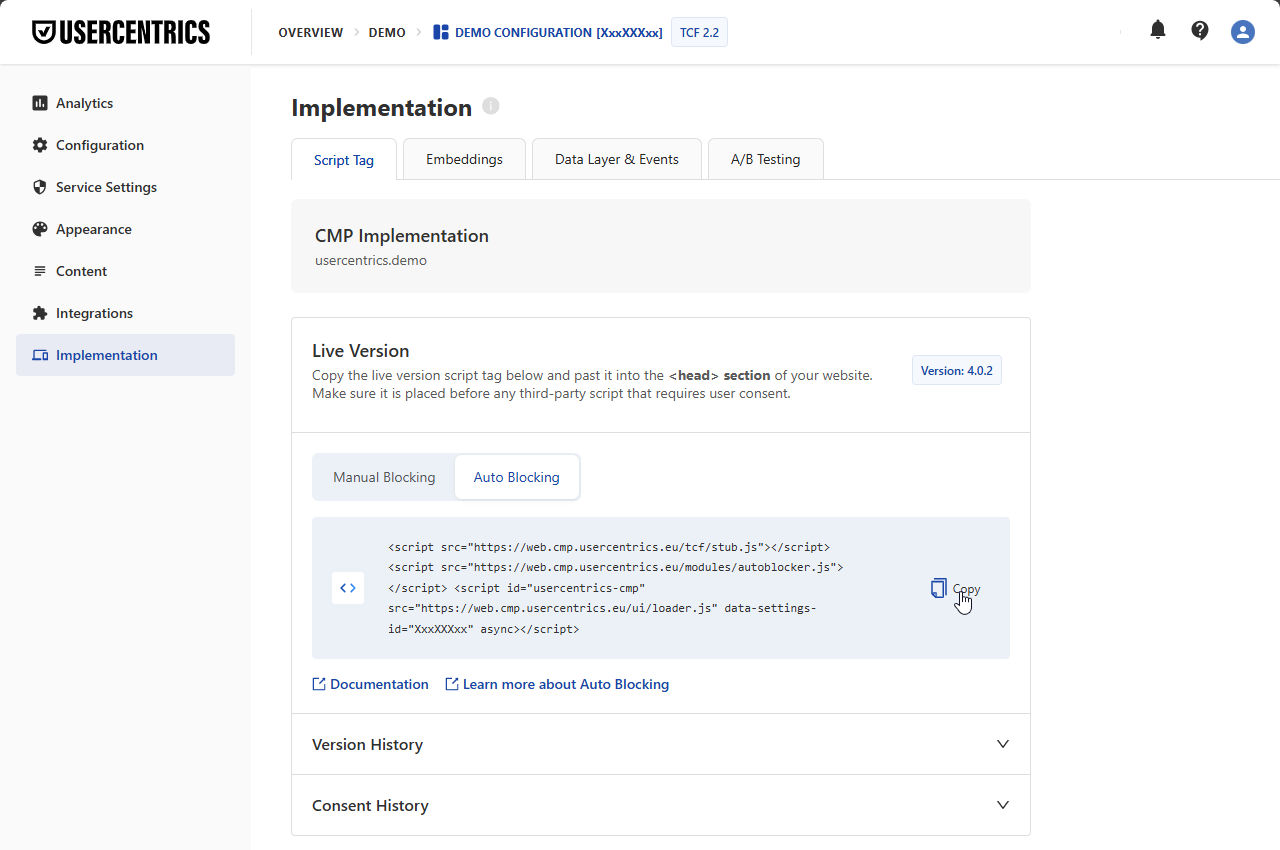This screenshot has height=850, width=1280.
Task: Open Integrations in the sidebar
Action: click(125, 313)
